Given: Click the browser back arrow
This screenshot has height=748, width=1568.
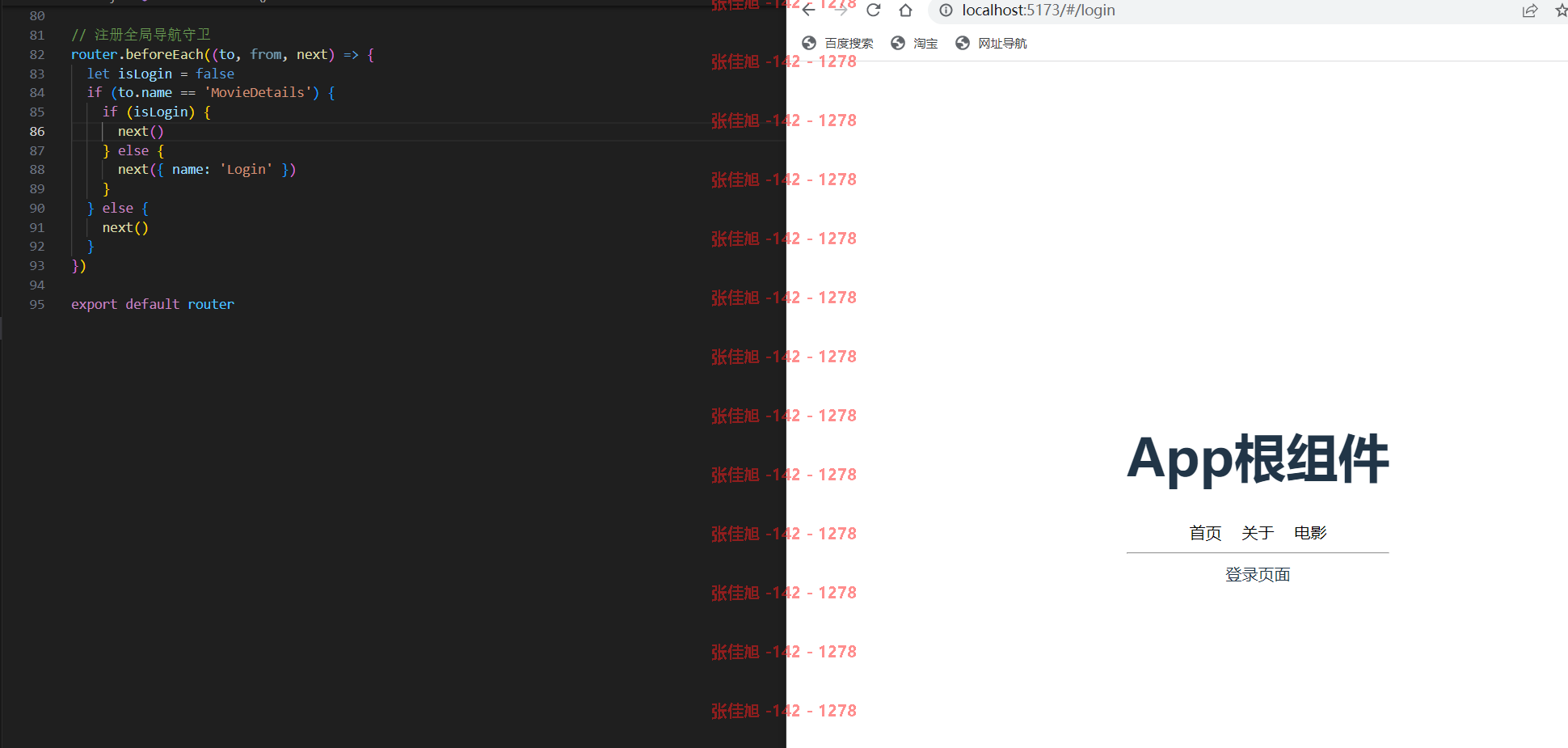Looking at the screenshot, I should tap(808, 10).
